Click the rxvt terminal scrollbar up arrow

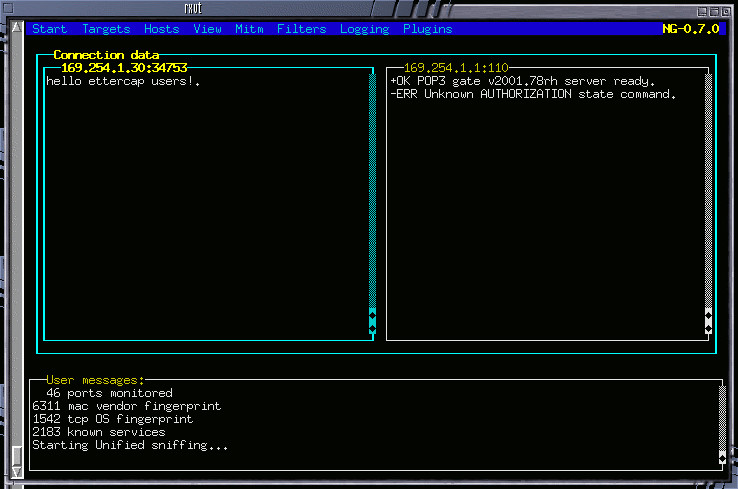tap(17, 27)
